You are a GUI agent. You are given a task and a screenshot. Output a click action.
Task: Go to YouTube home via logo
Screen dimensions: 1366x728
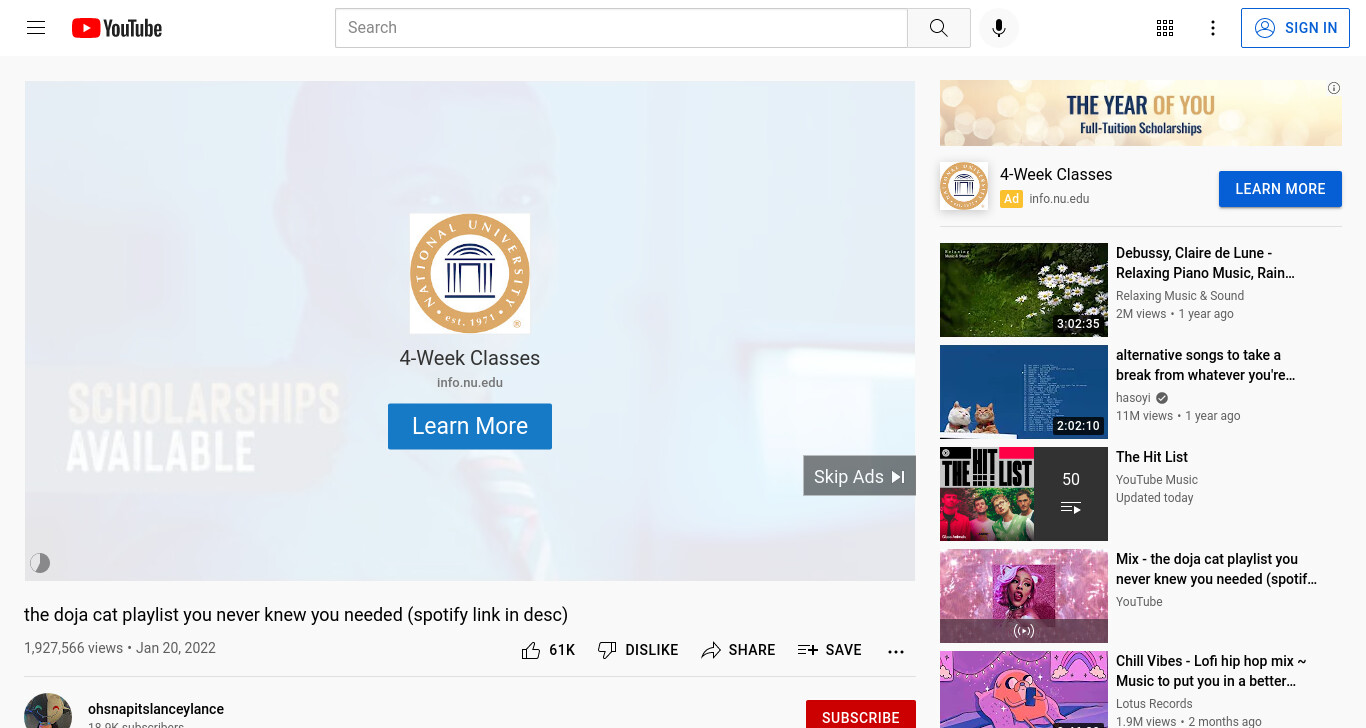click(117, 28)
